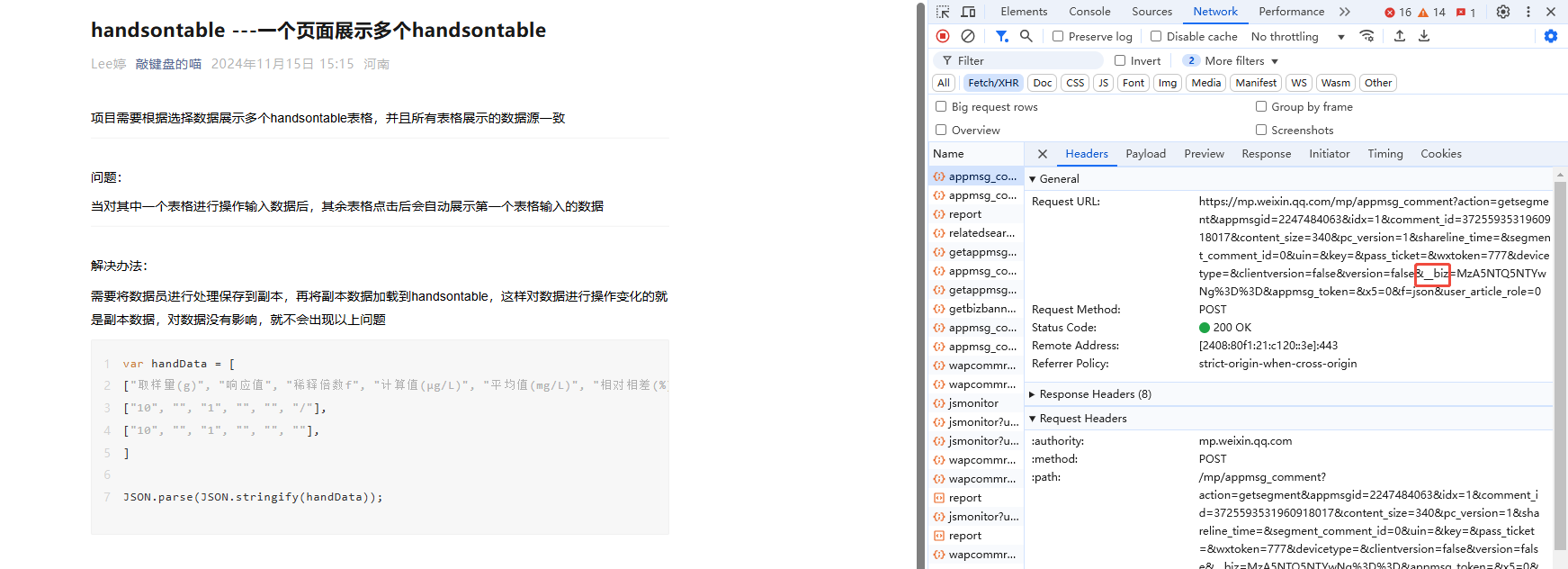Viewport: 1568px width, 569px height.
Task: Stop recording network log
Action: [943, 36]
